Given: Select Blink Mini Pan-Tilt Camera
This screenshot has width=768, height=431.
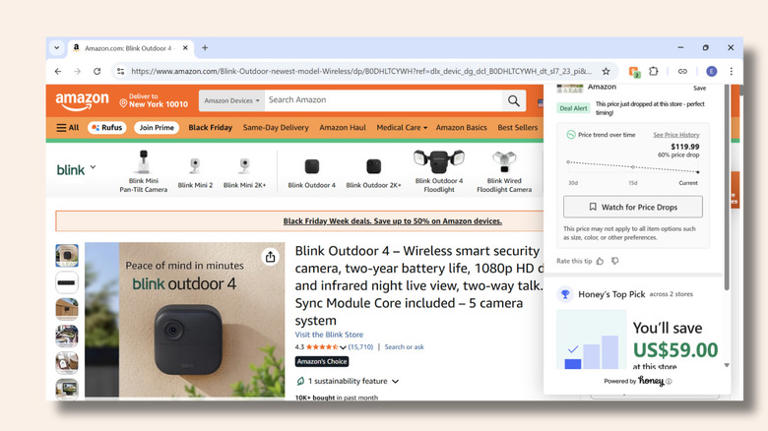Looking at the screenshot, I should 143,171.
